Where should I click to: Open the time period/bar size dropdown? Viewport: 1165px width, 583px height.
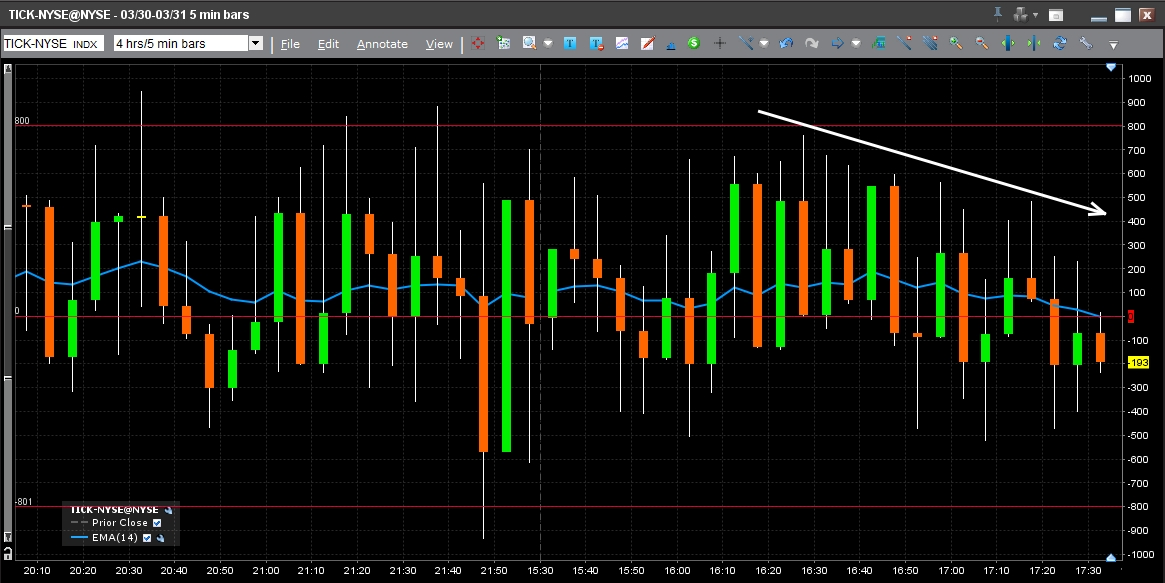pos(255,44)
